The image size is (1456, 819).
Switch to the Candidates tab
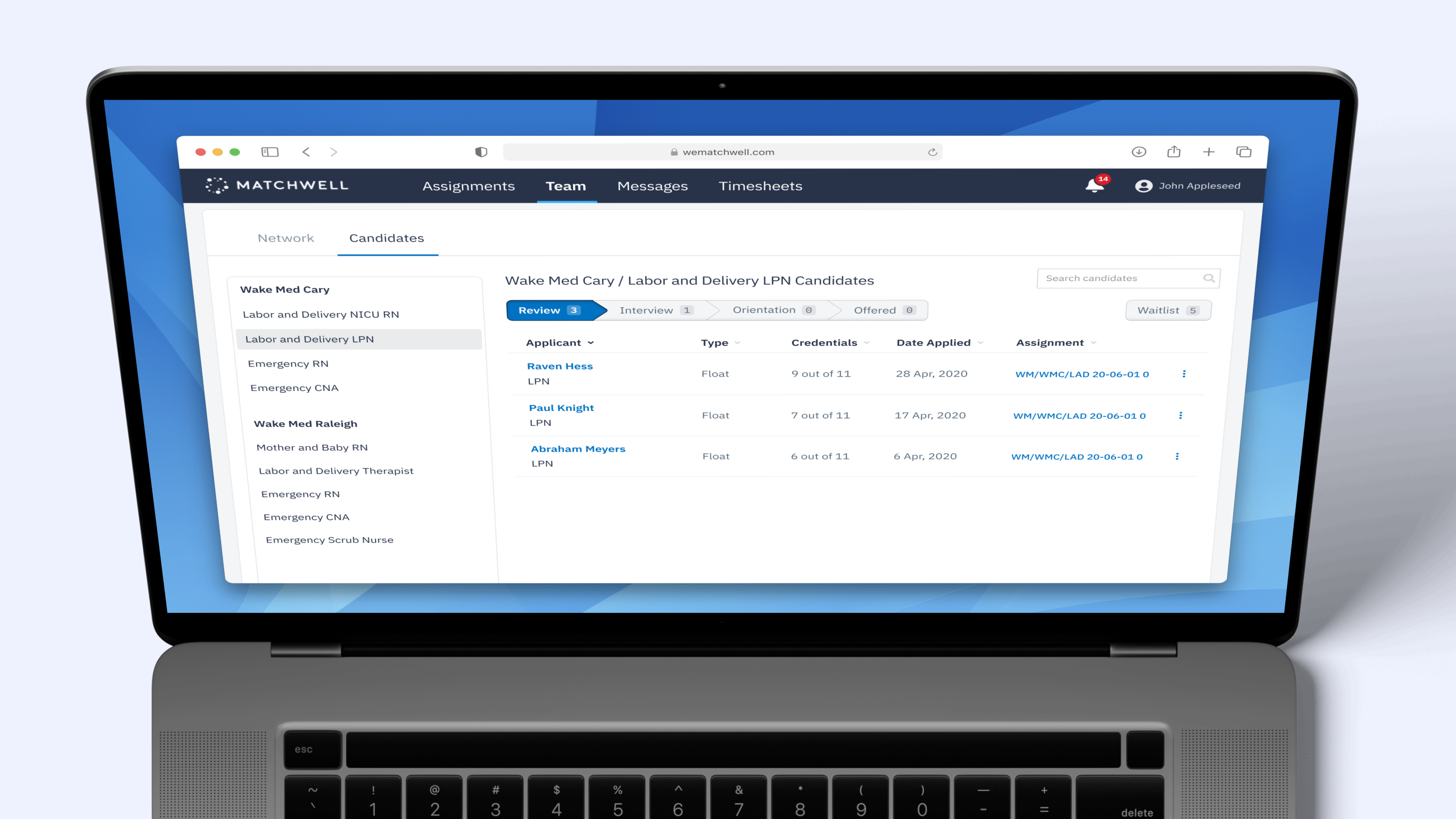pyautogui.click(x=387, y=238)
